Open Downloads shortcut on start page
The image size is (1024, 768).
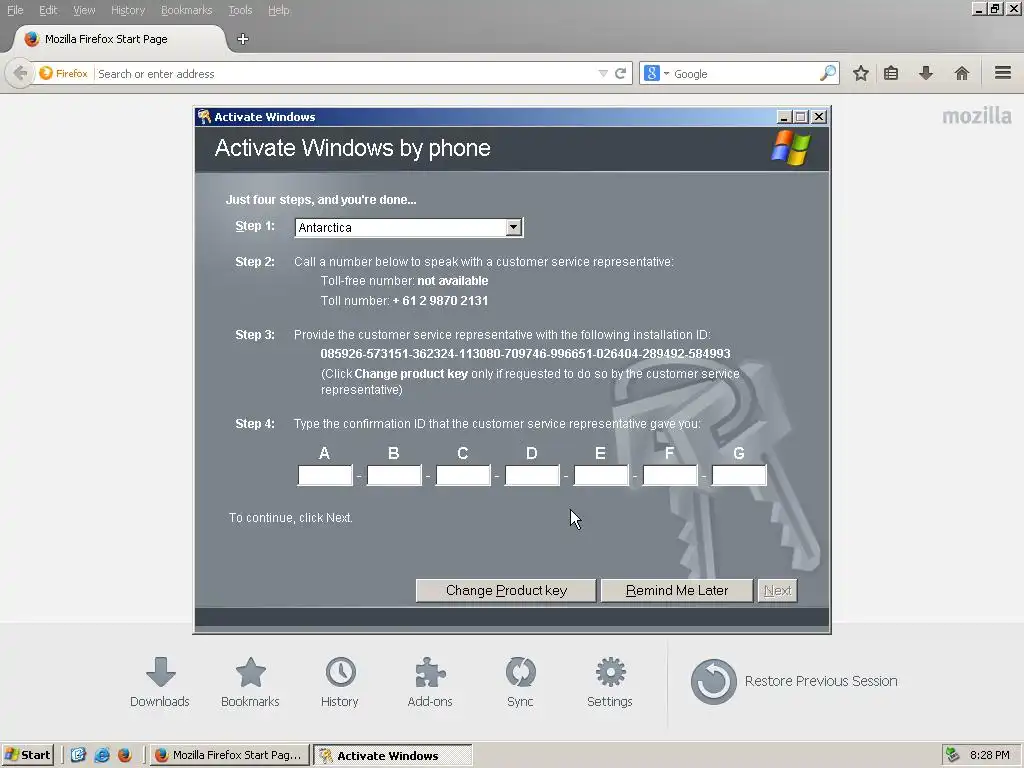click(159, 682)
